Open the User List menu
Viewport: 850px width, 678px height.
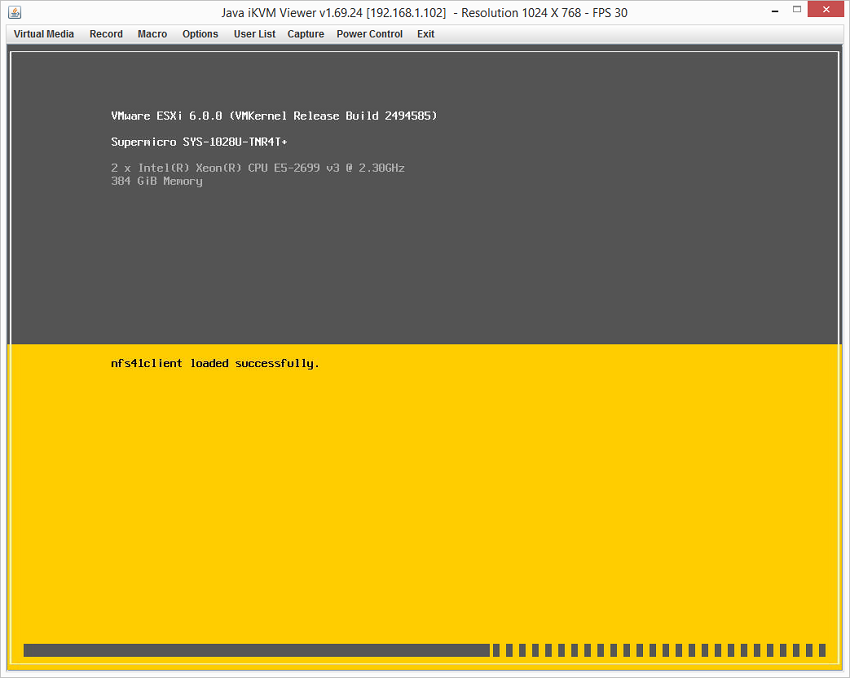(254, 34)
